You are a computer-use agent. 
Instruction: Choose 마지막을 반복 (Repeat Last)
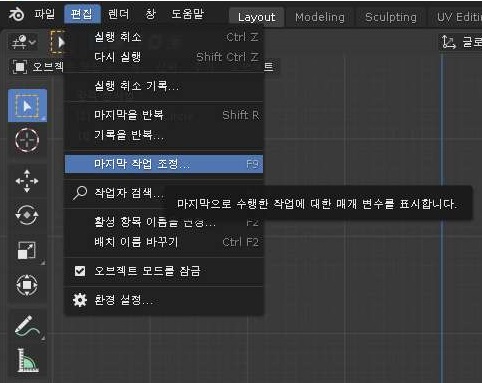(164, 115)
